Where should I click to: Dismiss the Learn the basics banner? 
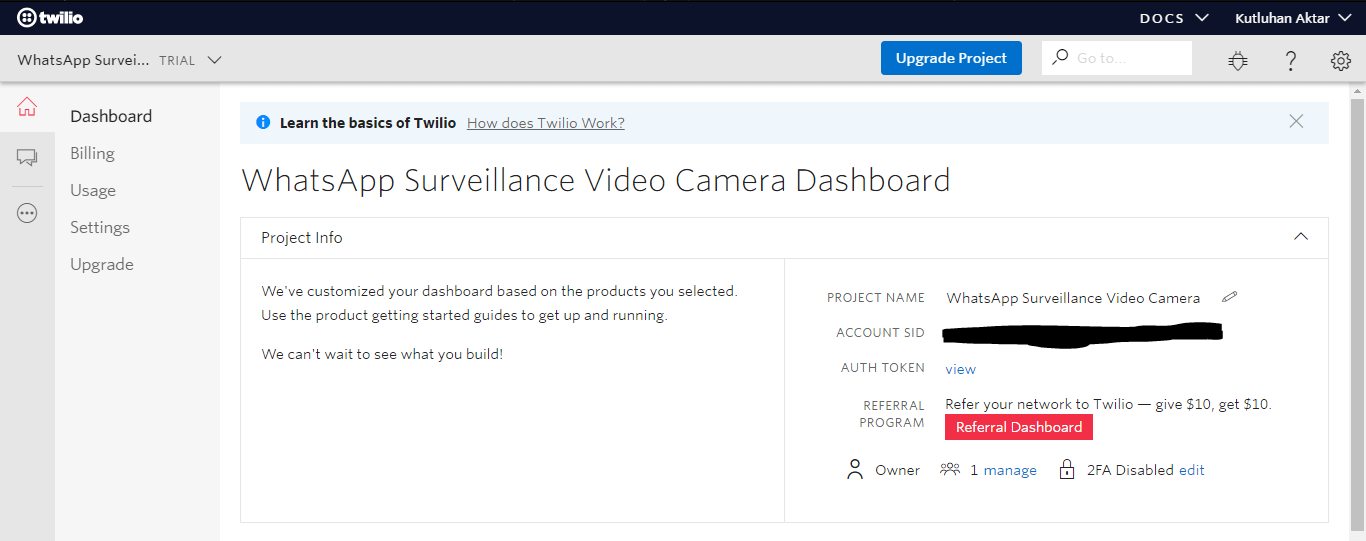click(x=1296, y=121)
